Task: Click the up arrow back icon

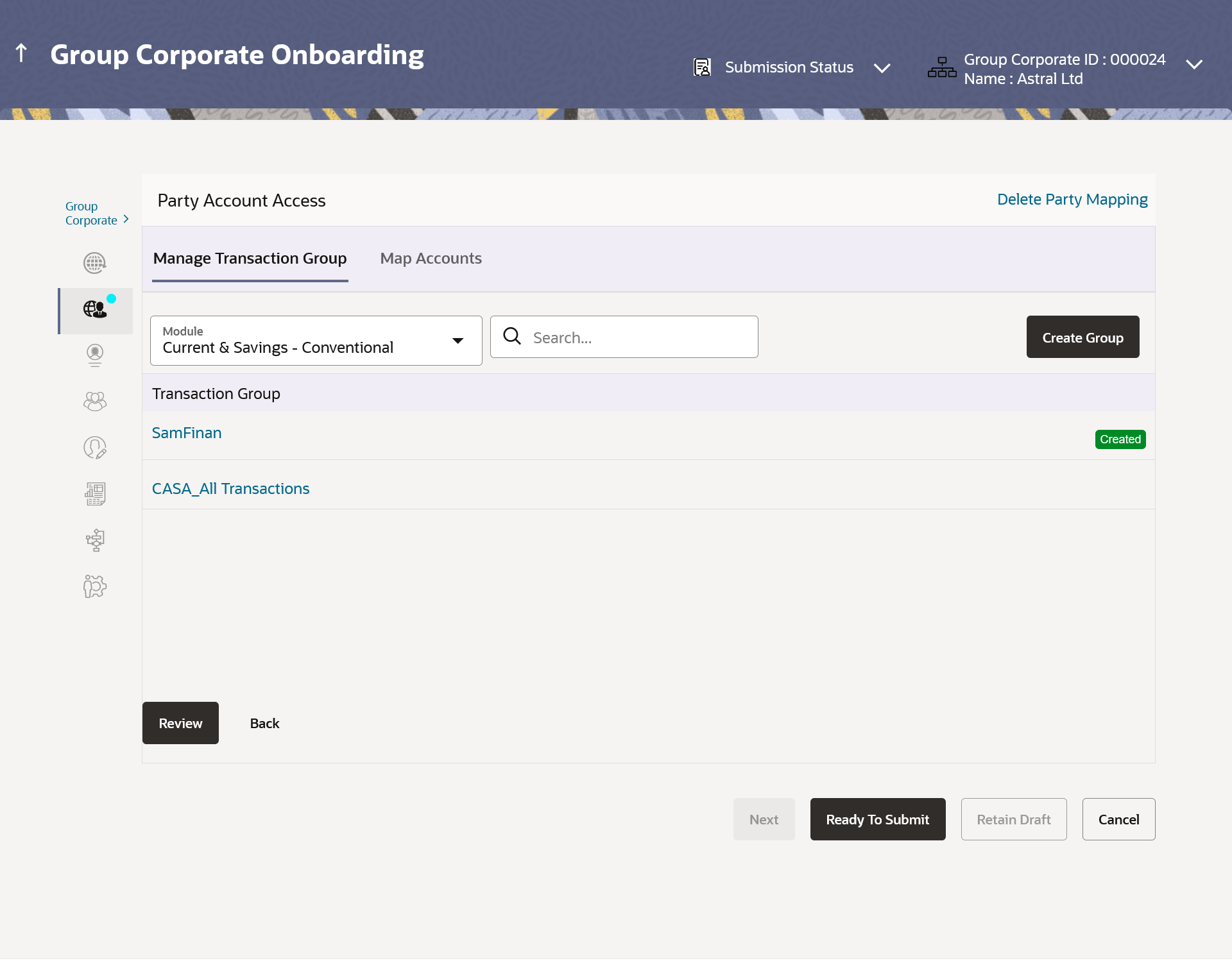Action: coord(21,53)
